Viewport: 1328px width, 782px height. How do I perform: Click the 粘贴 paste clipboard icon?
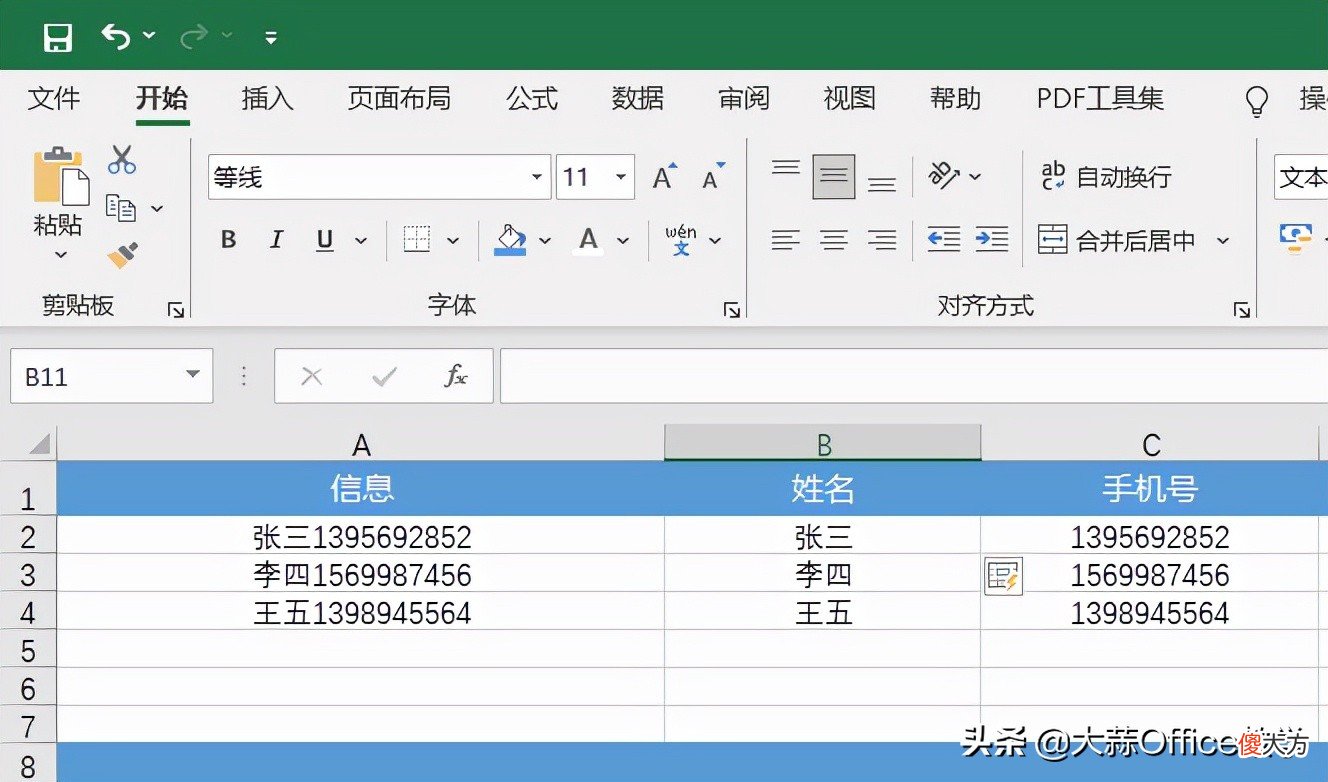60,176
